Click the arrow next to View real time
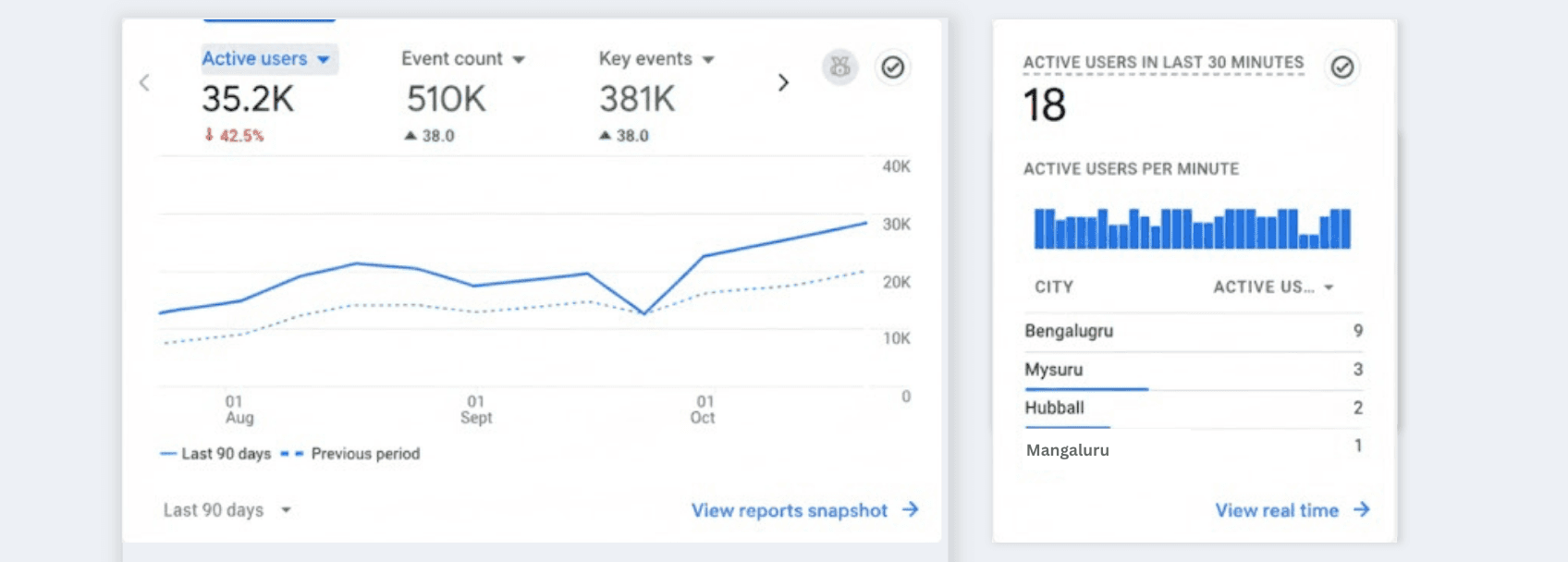 [x=1362, y=509]
